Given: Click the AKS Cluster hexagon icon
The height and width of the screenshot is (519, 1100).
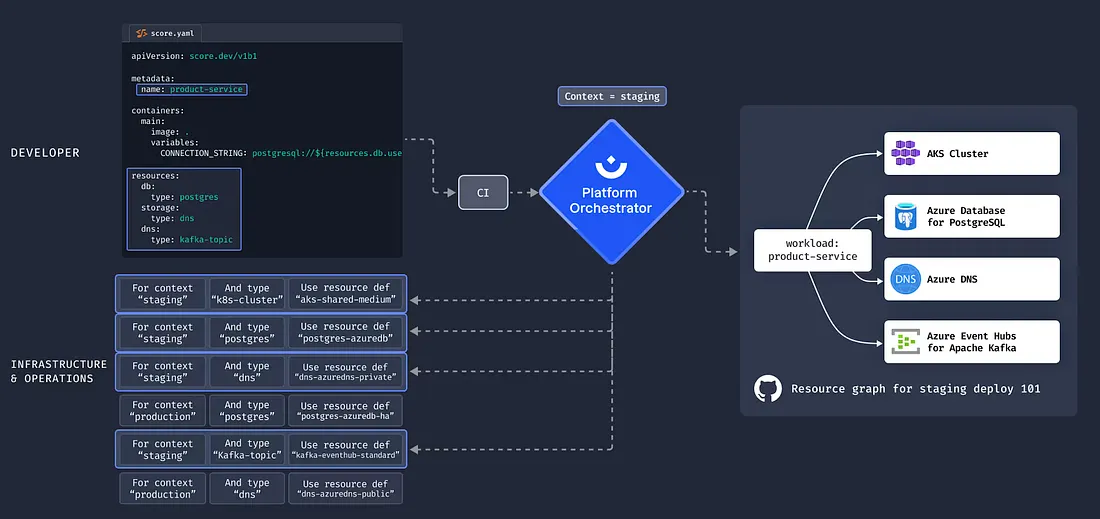Looking at the screenshot, I should point(905,154).
